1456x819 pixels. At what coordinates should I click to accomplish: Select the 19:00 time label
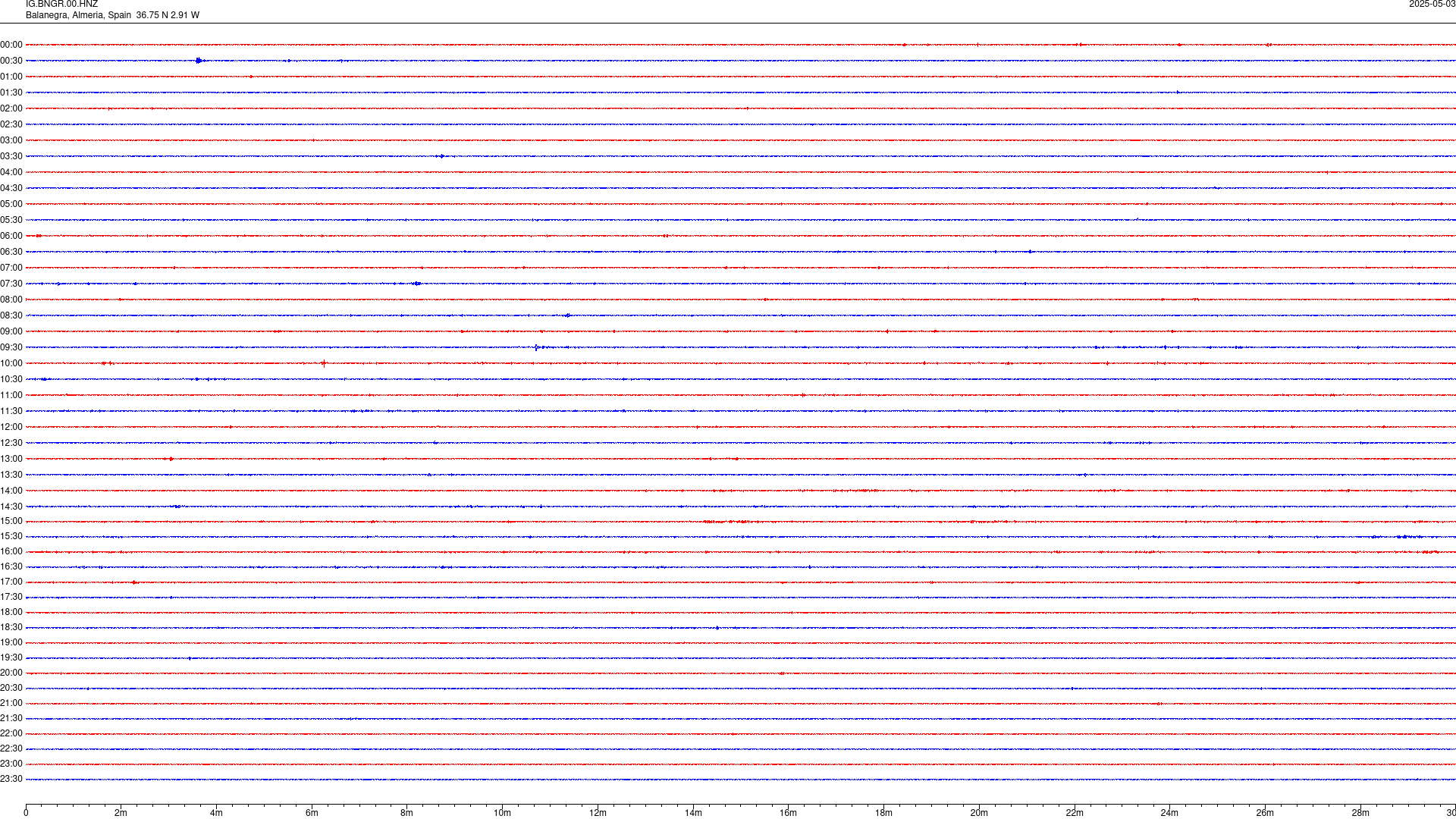coord(11,642)
